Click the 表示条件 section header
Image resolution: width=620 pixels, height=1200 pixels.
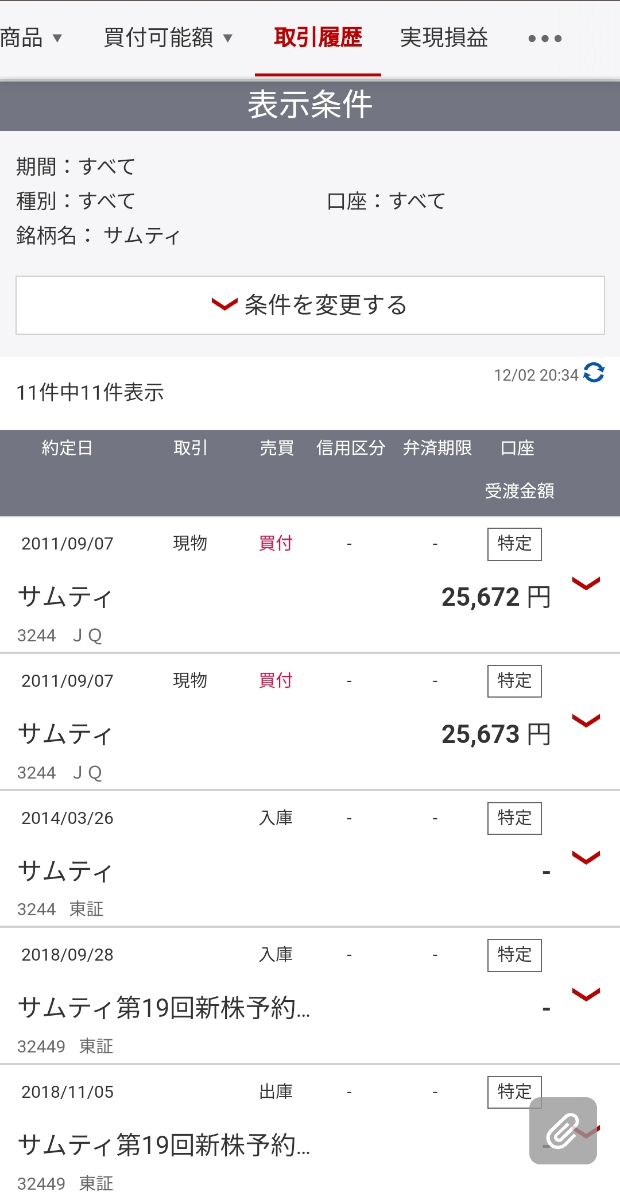tap(310, 105)
